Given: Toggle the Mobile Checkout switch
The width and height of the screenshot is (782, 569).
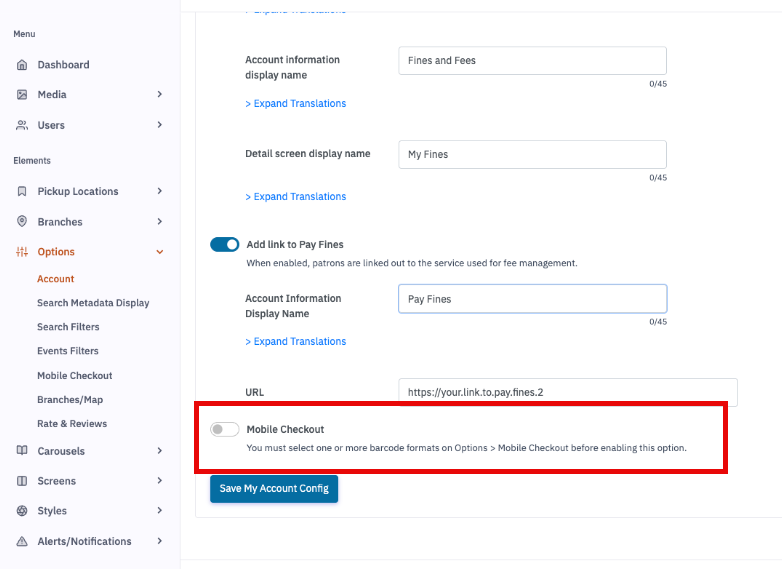Looking at the screenshot, I should 225,429.
